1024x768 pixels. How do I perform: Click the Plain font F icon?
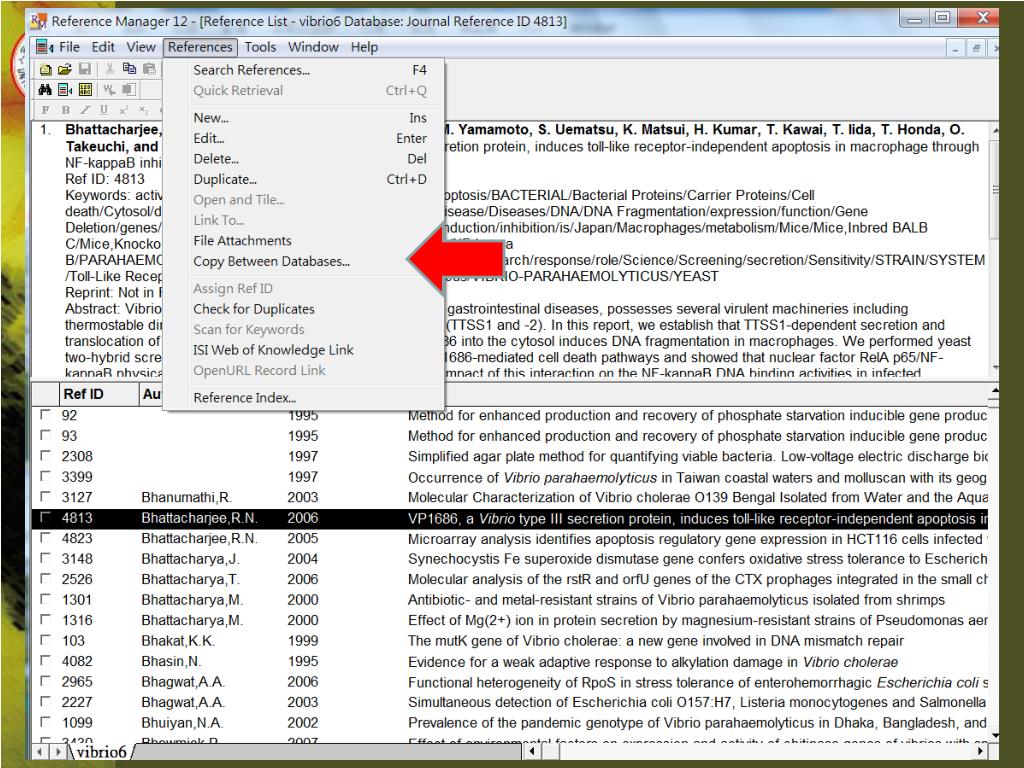[45, 110]
